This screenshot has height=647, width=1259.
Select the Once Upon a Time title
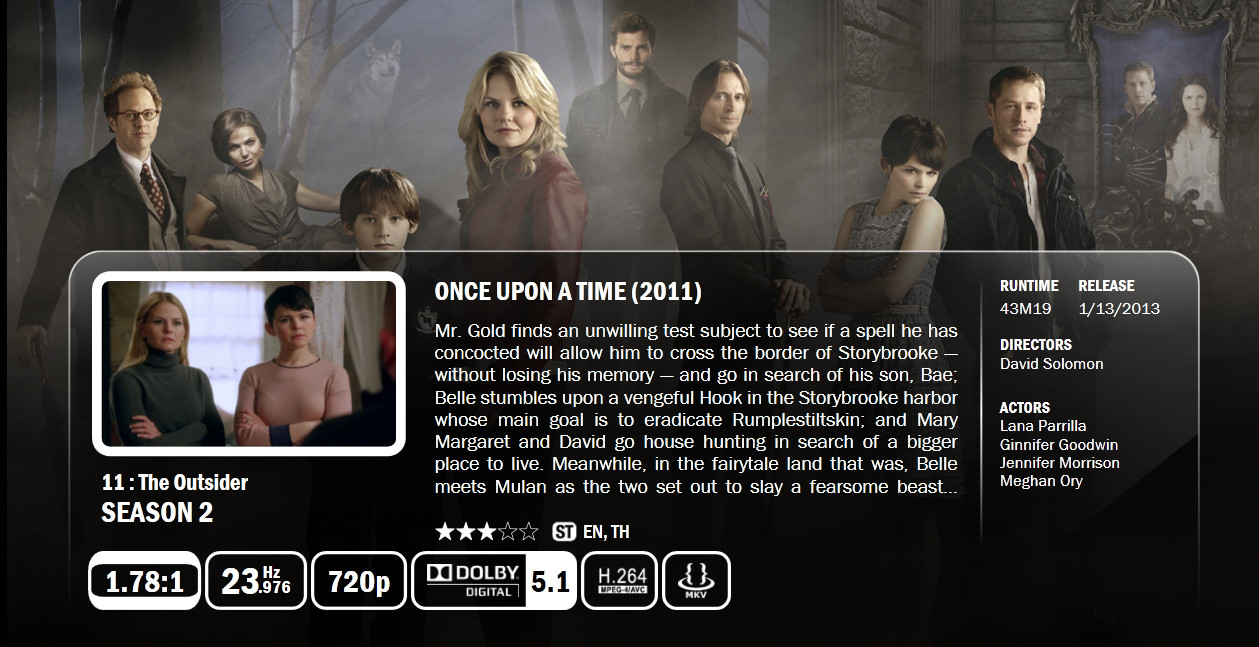568,292
